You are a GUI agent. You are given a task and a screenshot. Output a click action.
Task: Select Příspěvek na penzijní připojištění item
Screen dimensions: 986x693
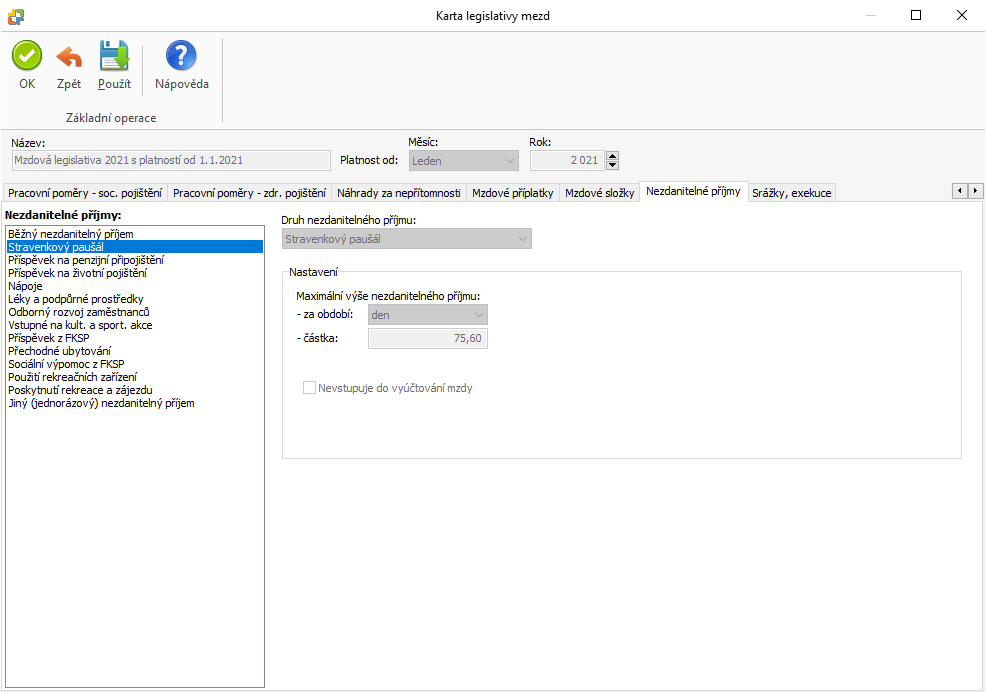pos(86,260)
